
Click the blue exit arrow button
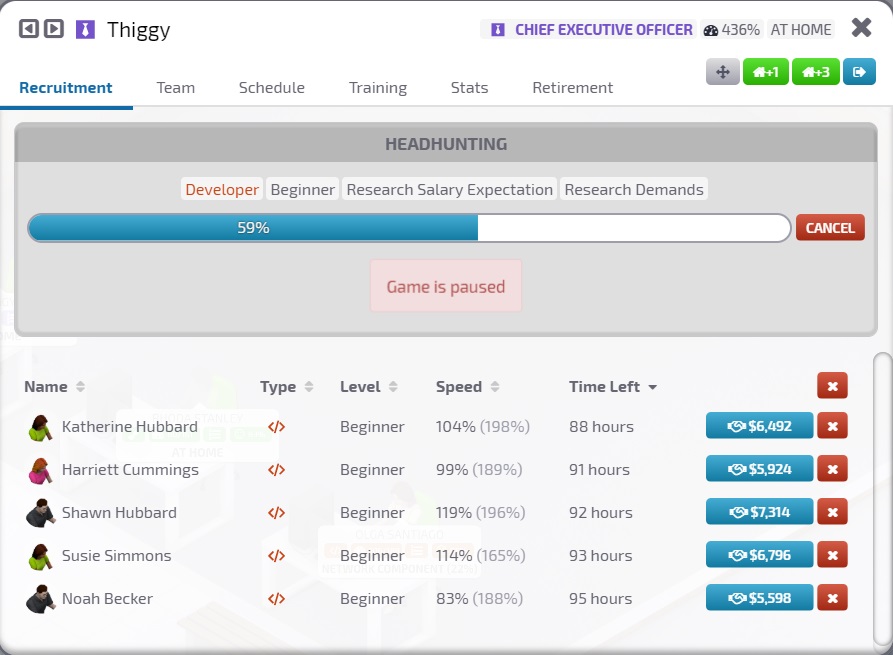(x=859, y=72)
